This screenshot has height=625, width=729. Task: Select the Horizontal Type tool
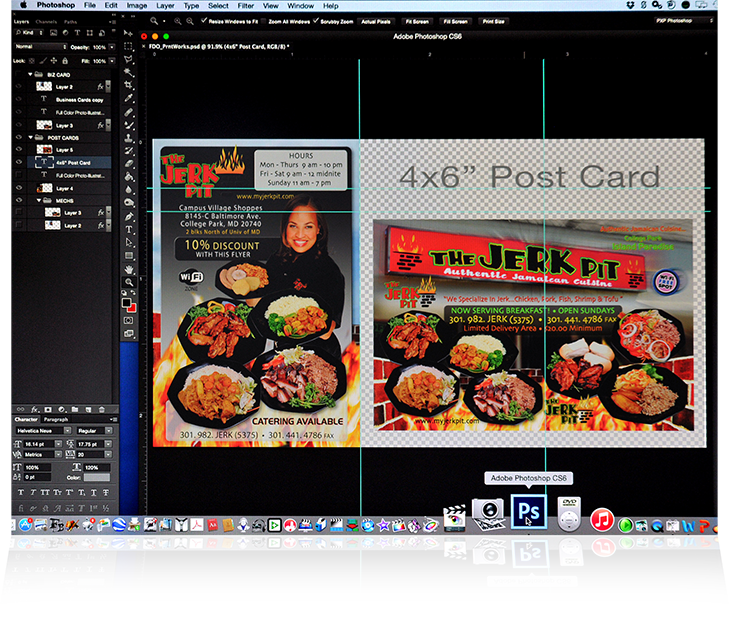pyautogui.click(x=129, y=230)
